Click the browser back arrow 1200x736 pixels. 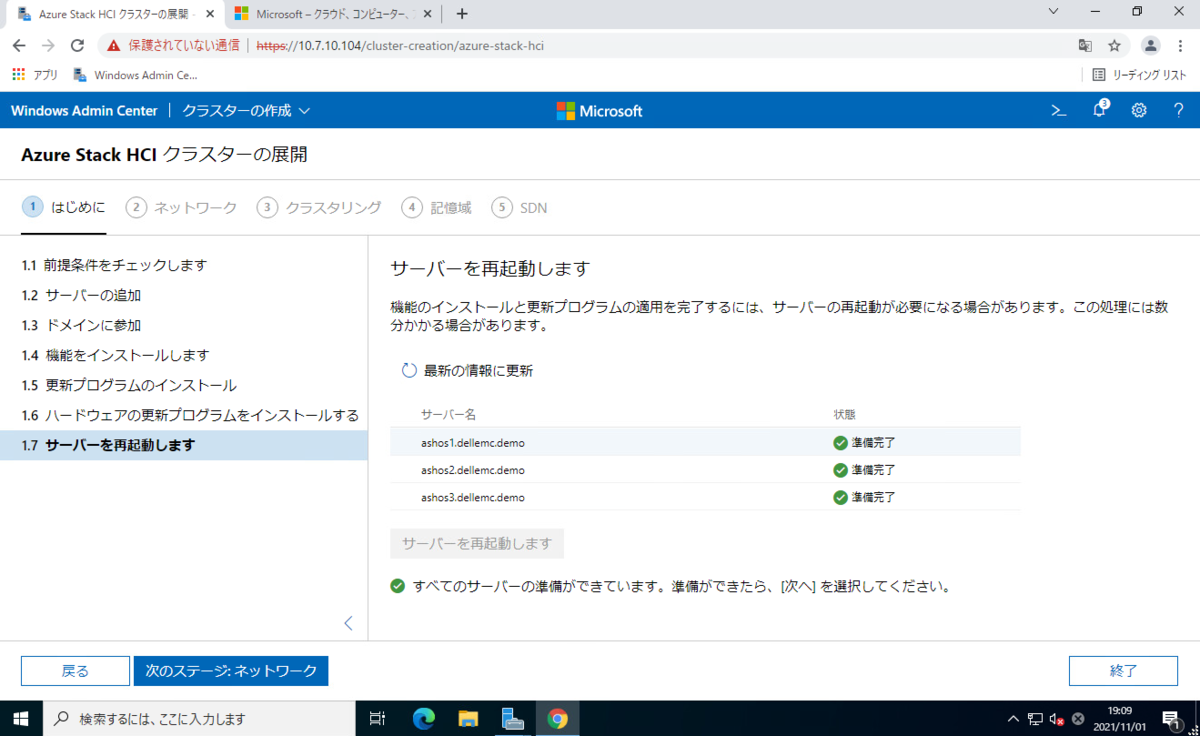pyautogui.click(x=19, y=46)
